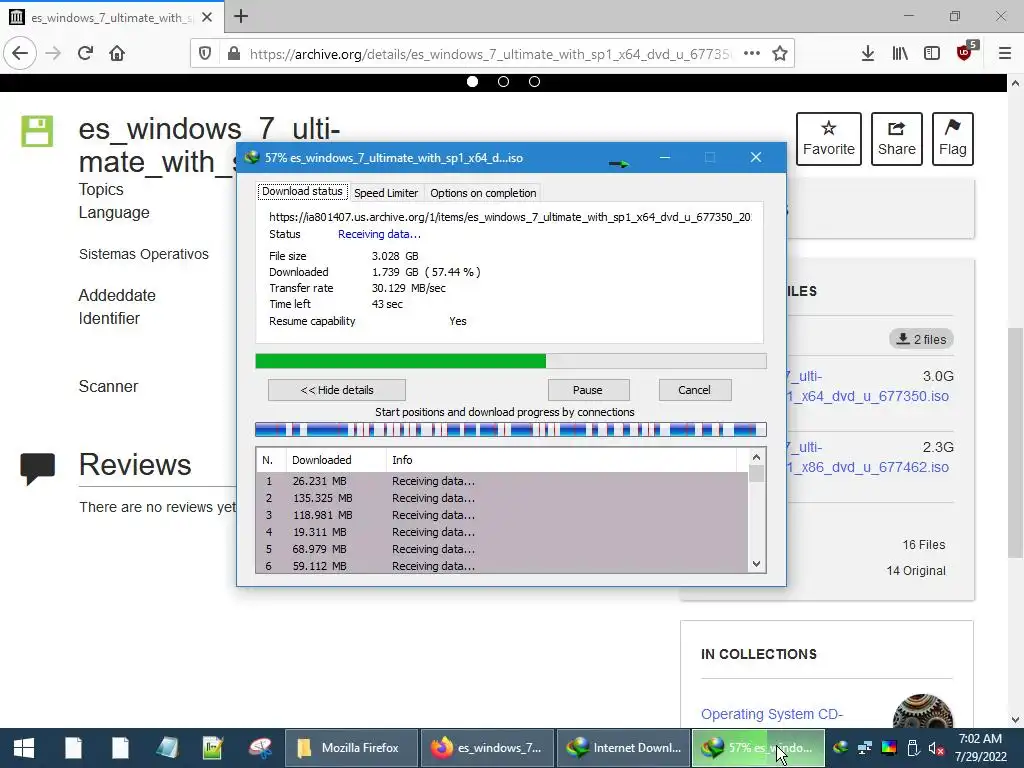The height and width of the screenshot is (768, 1024).
Task: Close the es_windows_7_ultimate browser tab
Action: [x=207, y=17]
